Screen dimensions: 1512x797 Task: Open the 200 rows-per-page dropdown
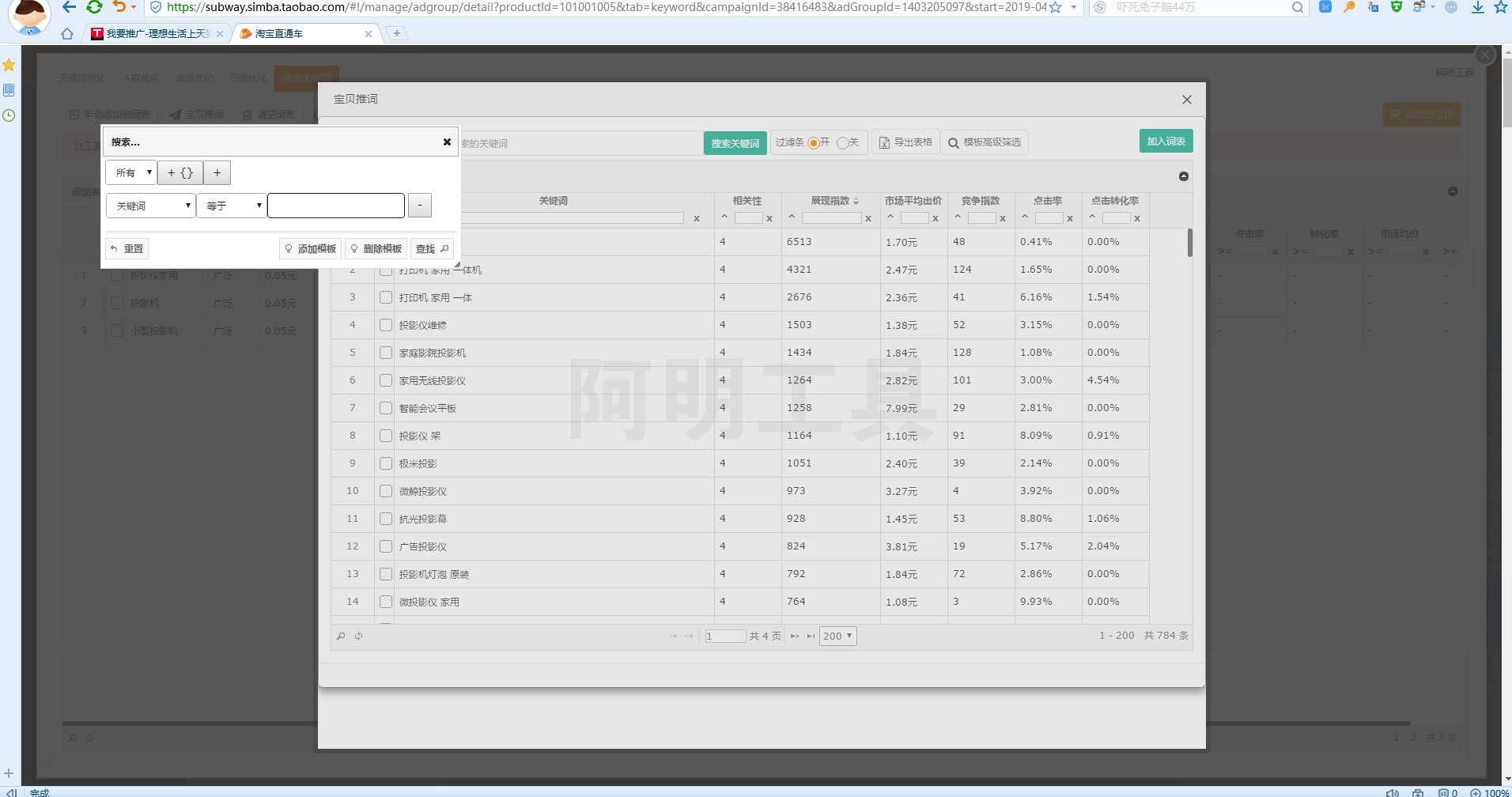(838, 636)
